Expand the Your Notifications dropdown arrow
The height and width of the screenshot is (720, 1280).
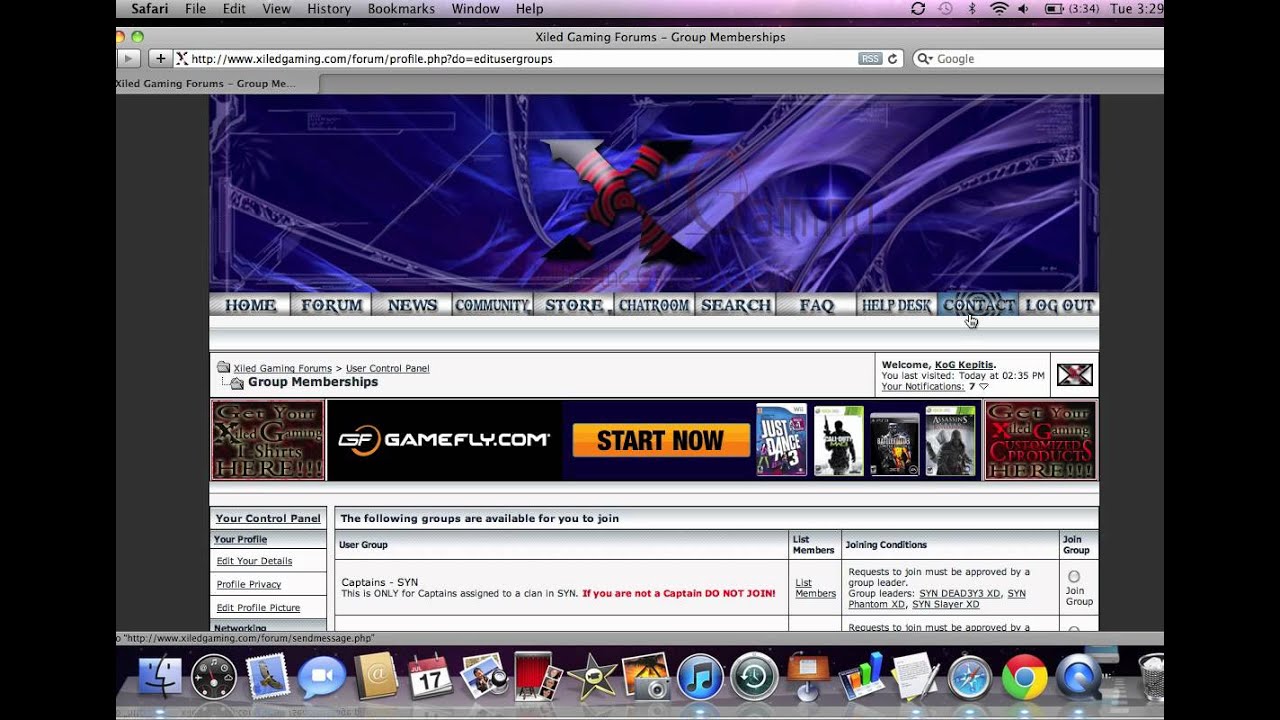[984, 387]
